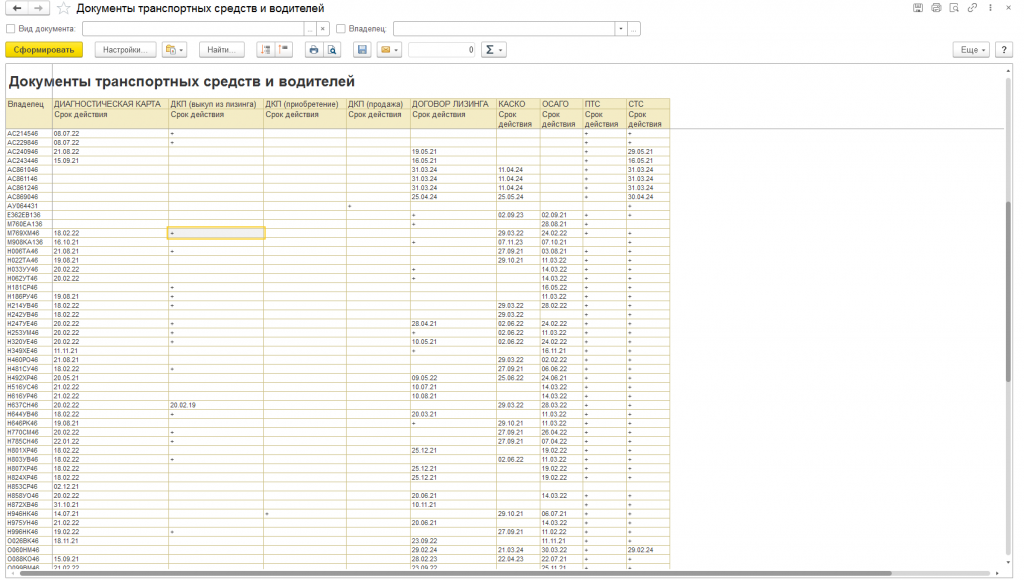Open Настройки report settings
Image resolution: width=1024 pixels, height=580 pixels.
pyautogui.click(x=126, y=49)
